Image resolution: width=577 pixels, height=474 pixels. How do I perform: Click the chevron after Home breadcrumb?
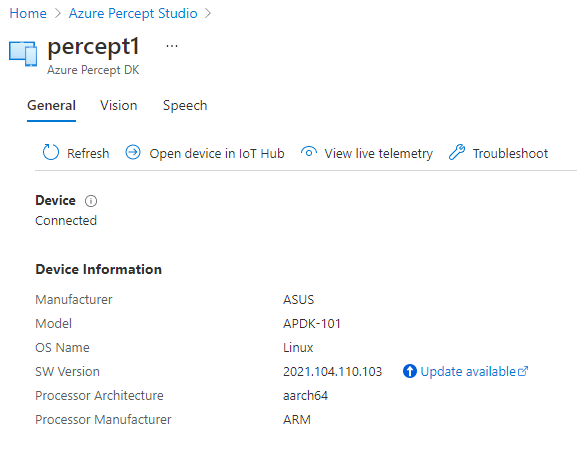tap(57, 14)
